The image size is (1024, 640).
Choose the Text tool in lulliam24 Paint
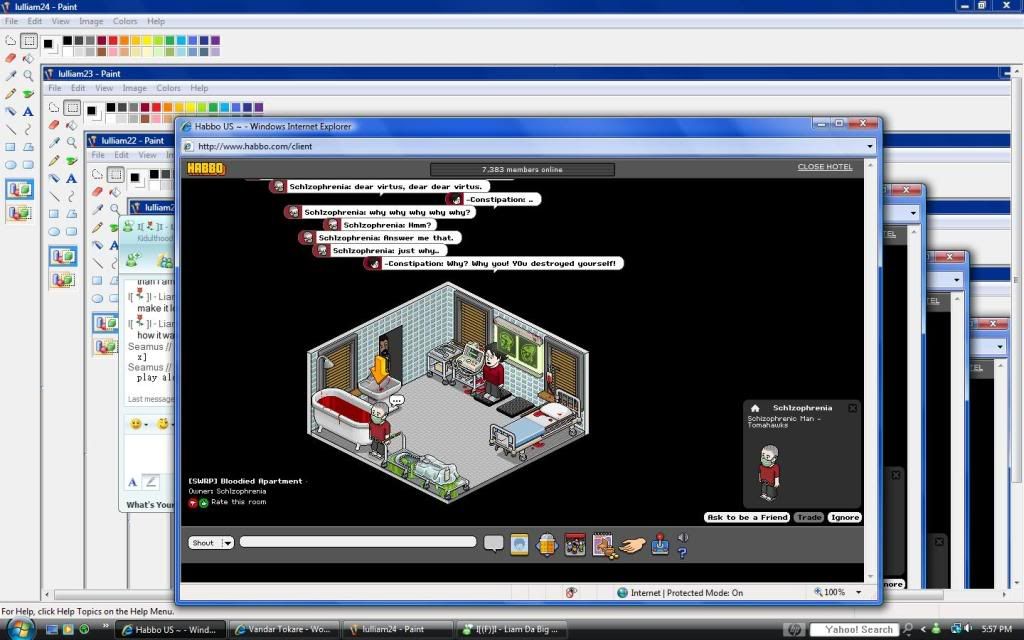(28, 111)
